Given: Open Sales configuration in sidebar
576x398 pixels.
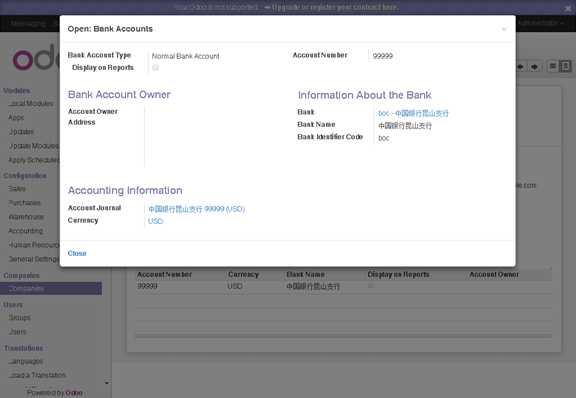Looking at the screenshot, I should click(17, 189).
